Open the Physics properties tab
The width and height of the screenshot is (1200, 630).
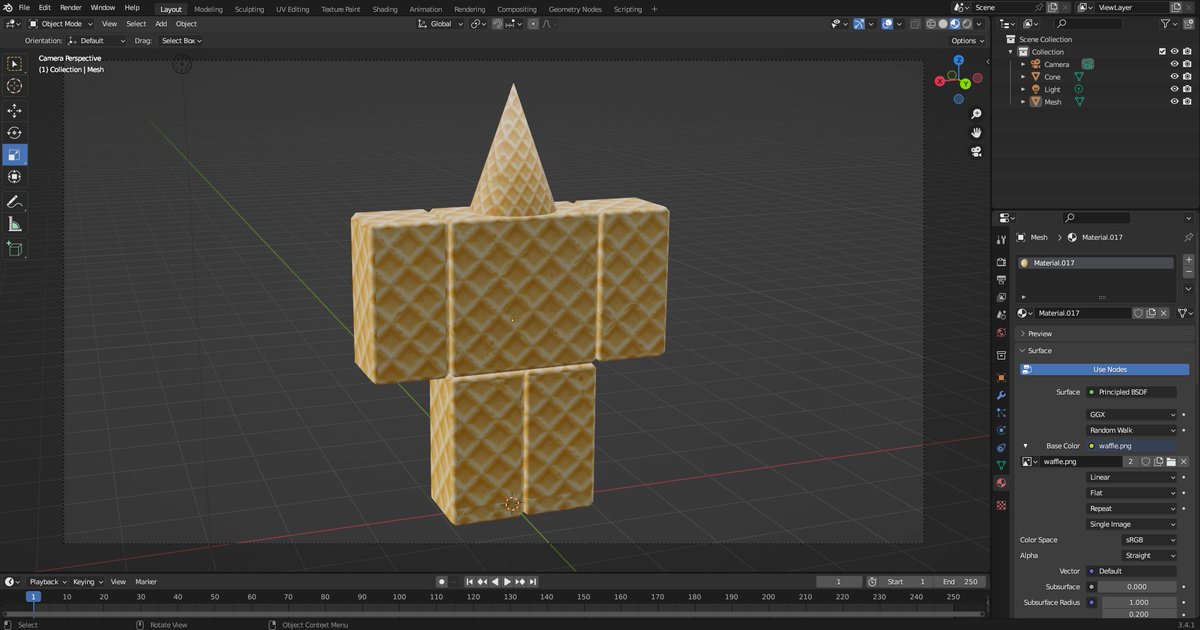pyautogui.click(x=1001, y=430)
